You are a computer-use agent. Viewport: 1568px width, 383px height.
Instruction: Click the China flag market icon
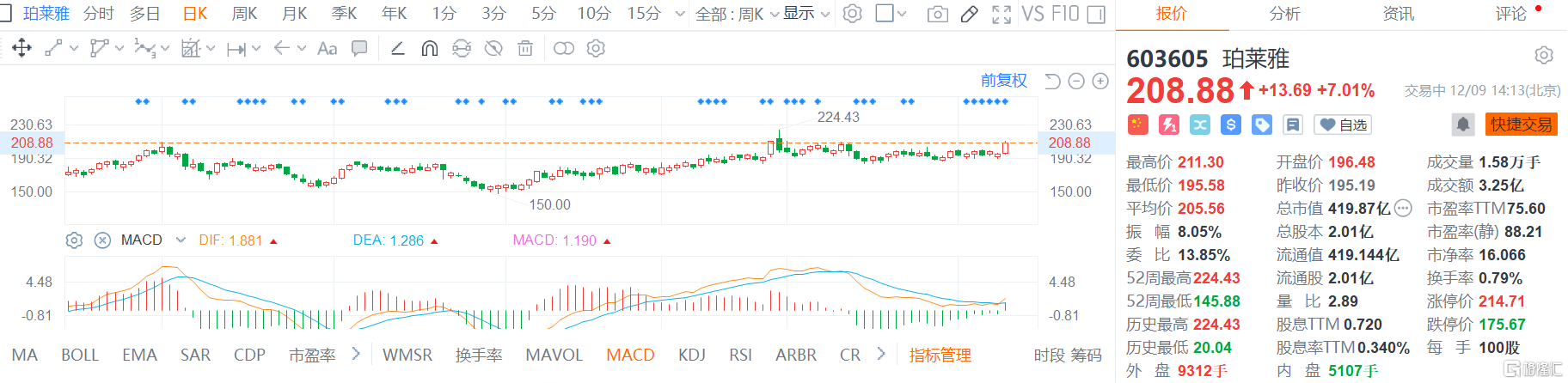[x=1137, y=125]
